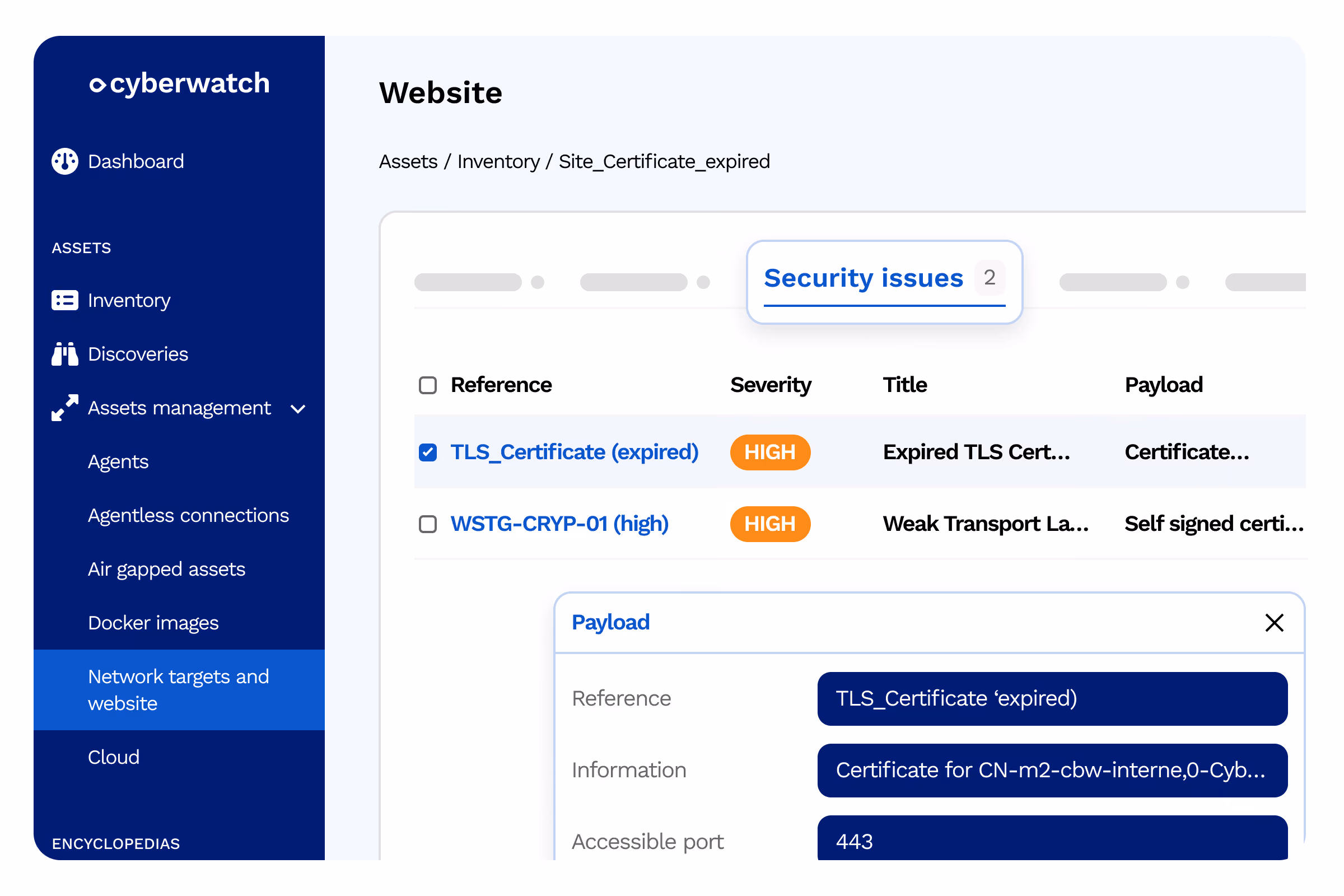Click the Security issues count badge 2
The width and height of the screenshot is (1344, 896).
[x=990, y=278]
